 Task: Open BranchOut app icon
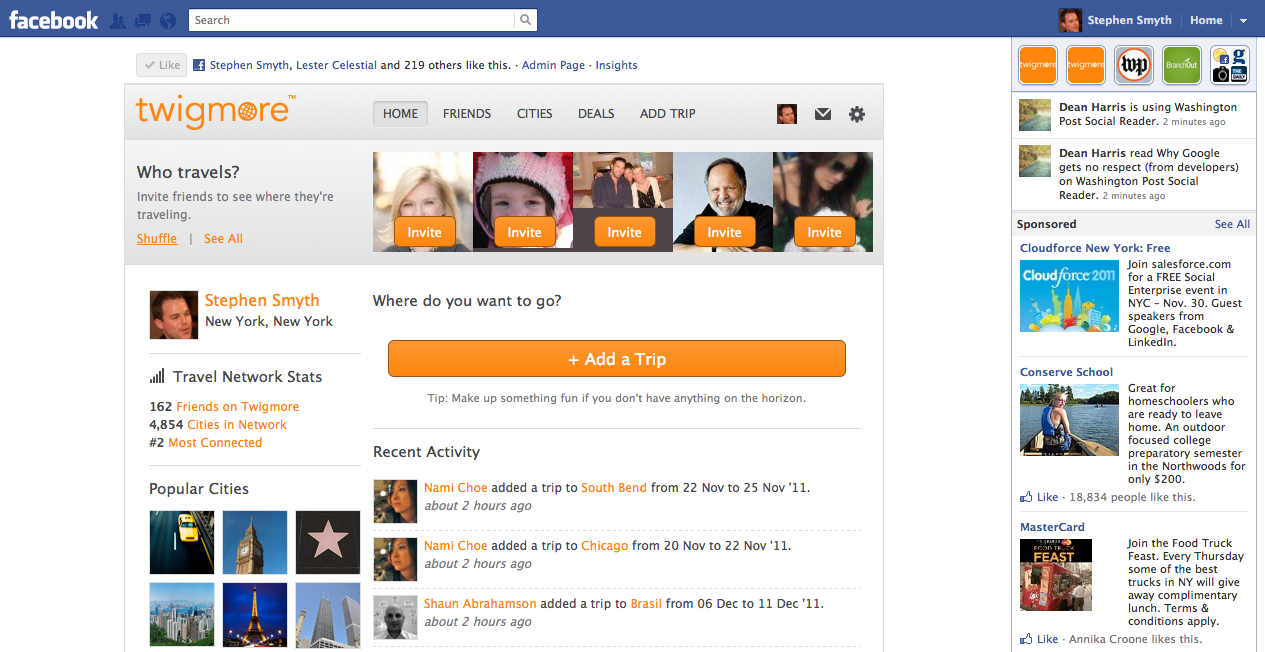[1182, 65]
